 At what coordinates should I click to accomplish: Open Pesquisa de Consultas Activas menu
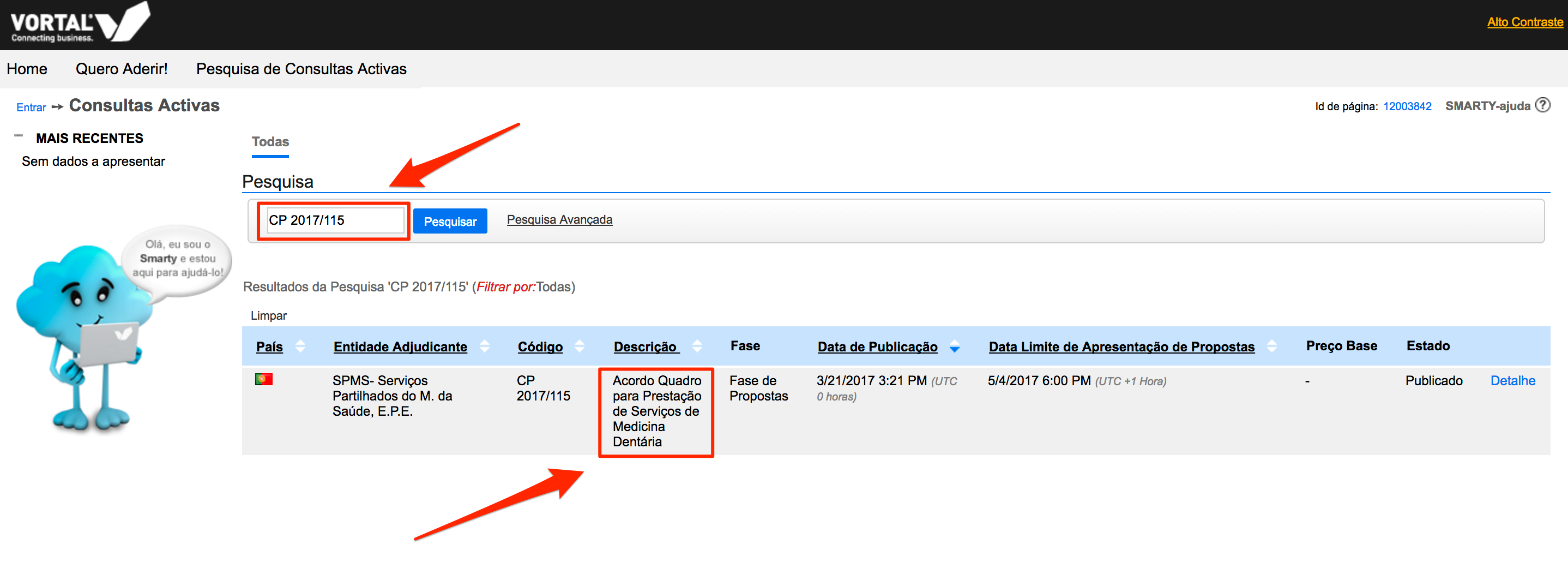tap(301, 69)
